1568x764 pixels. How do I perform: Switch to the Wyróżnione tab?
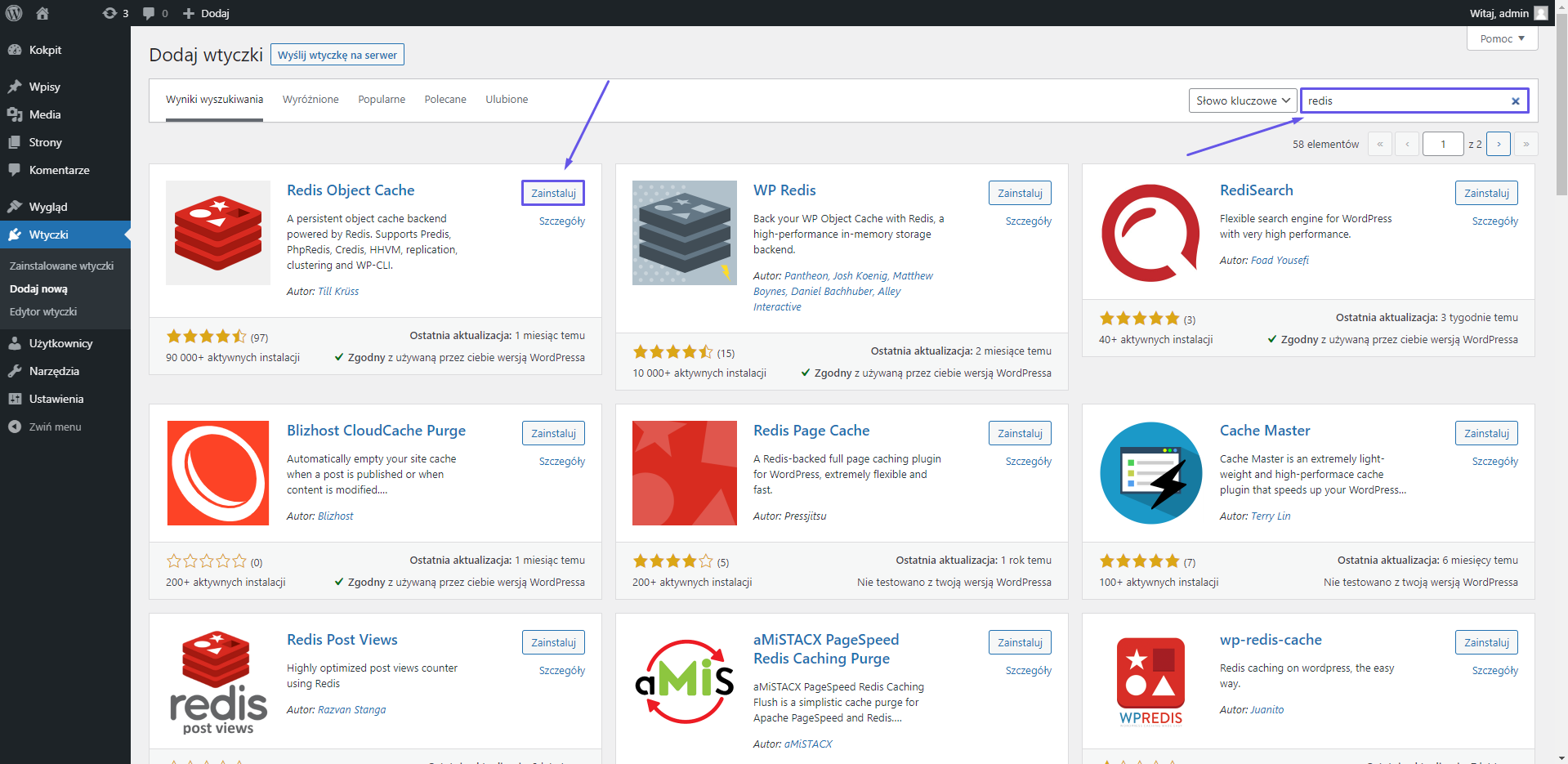pos(310,100)
